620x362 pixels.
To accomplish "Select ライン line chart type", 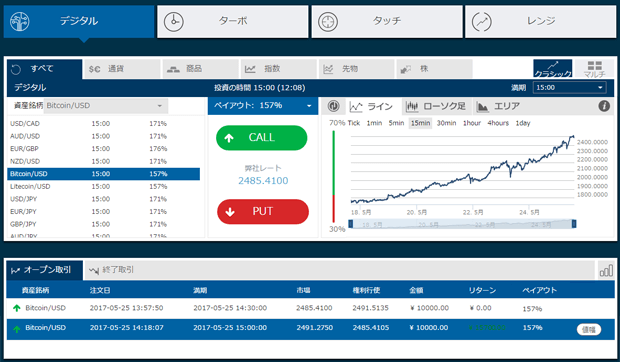I will tap(371, 106).
